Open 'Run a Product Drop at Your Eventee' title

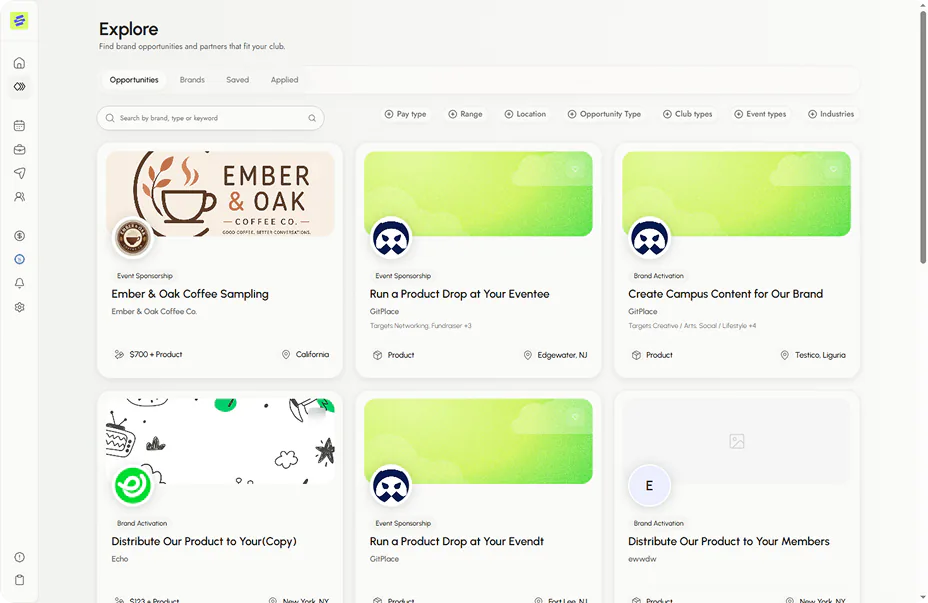[459, 294]
